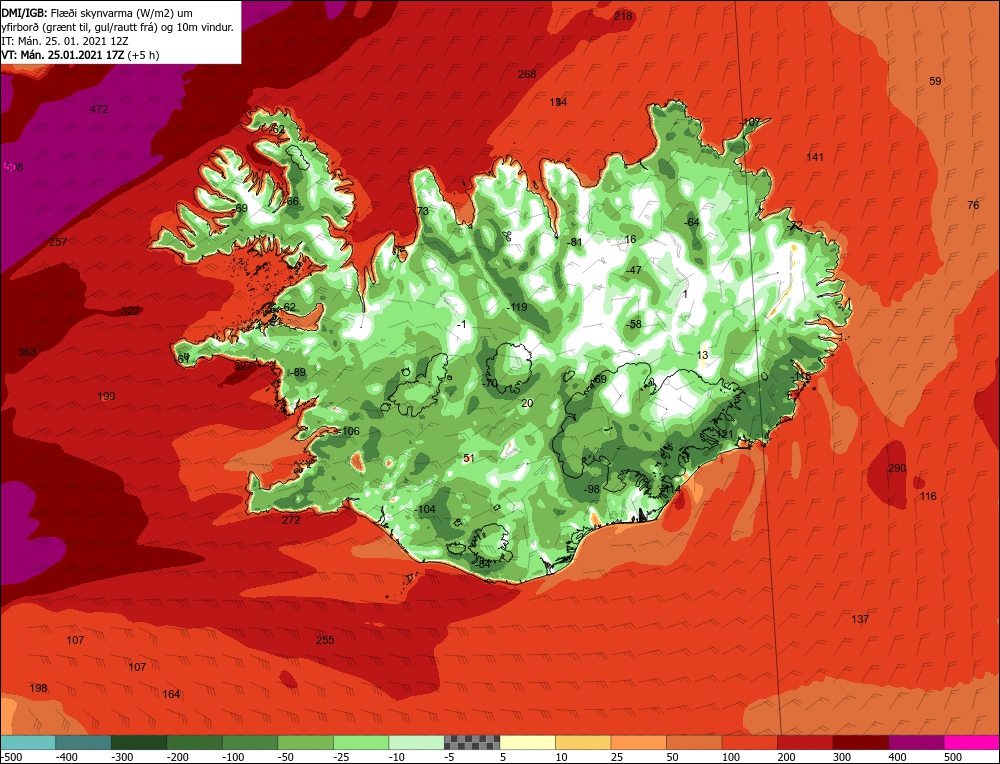The image size is (1000, 764).
Task: Select the -58 value on the map
Action: click(x=633, y=324)
